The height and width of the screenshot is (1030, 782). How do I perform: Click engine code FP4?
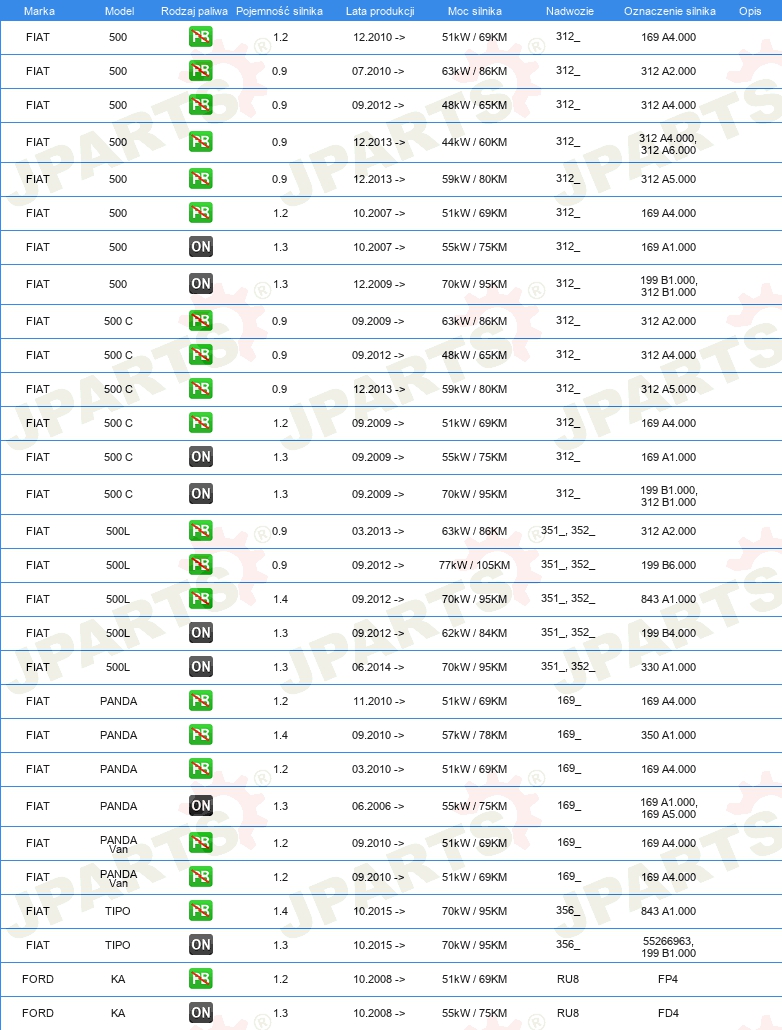[x=668, y=979]
